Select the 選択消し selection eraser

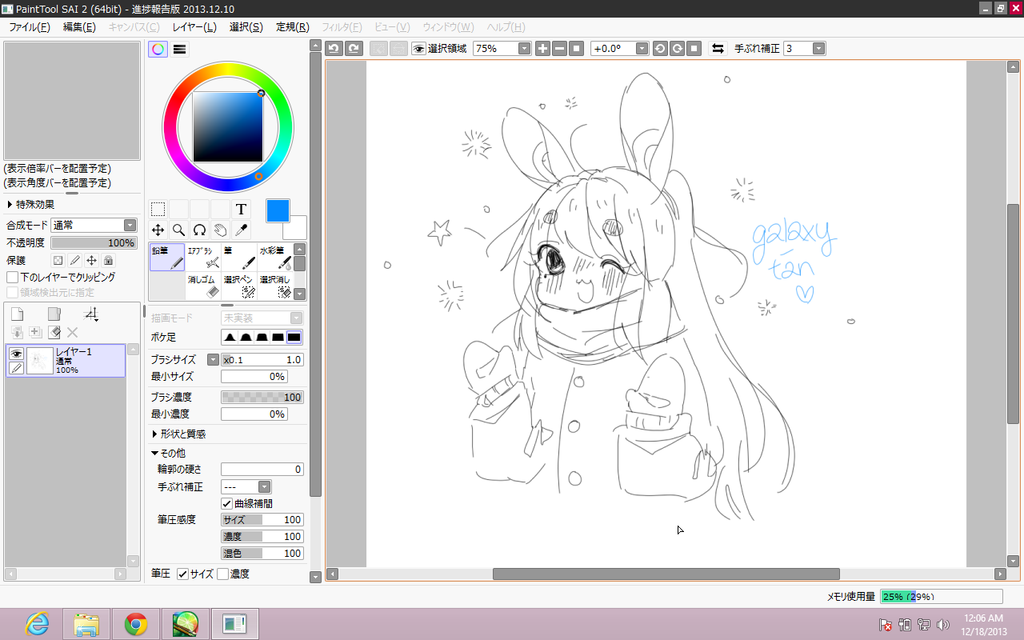(275, 287)
